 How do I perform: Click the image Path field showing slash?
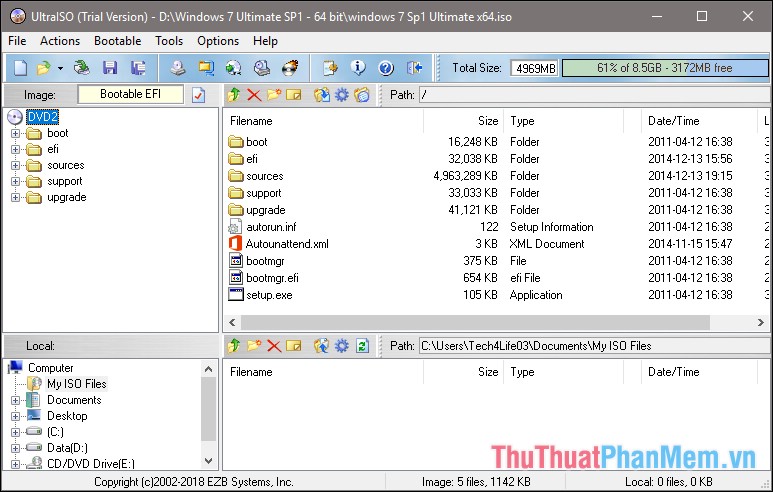[x=594, y=95]
